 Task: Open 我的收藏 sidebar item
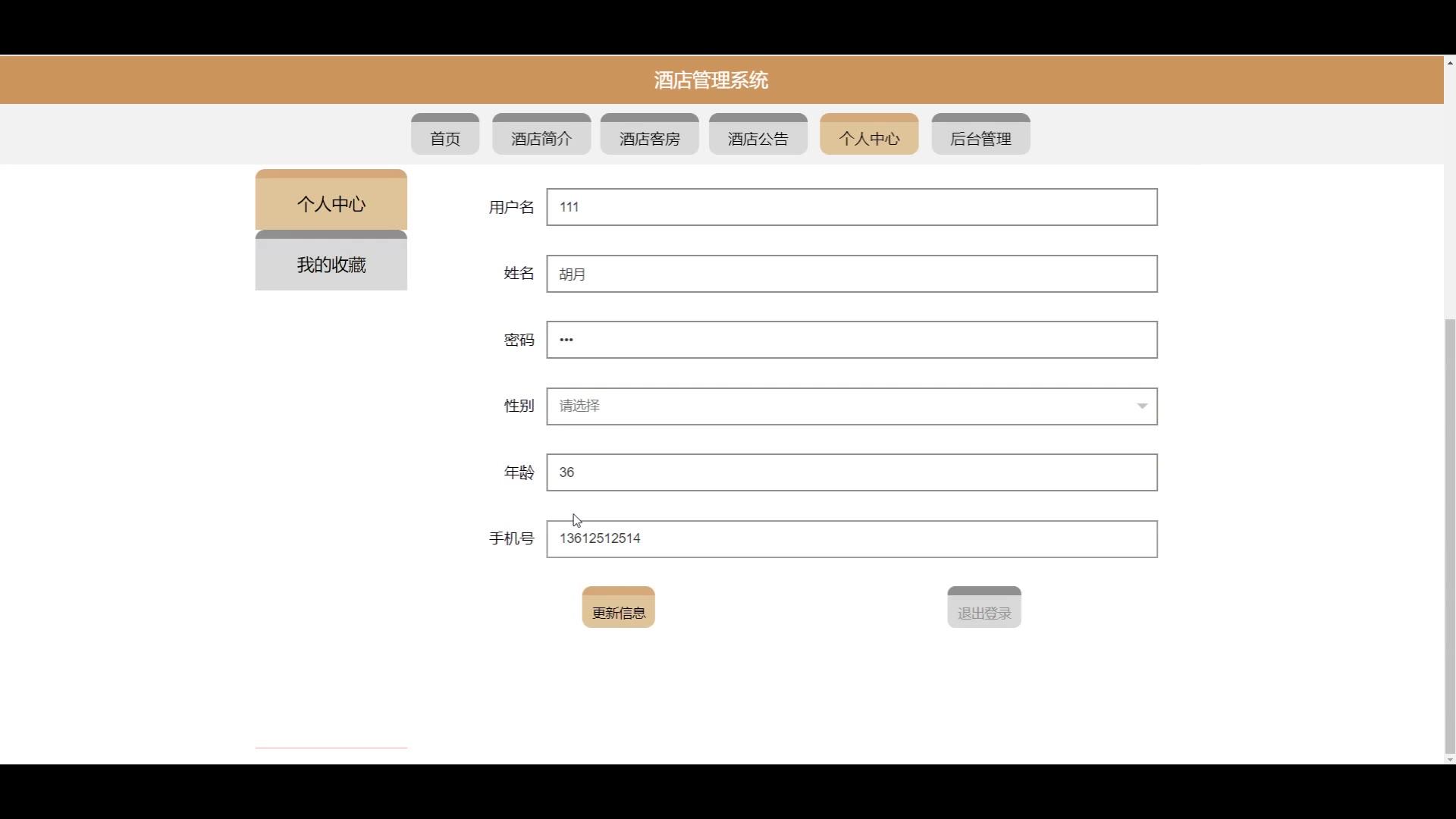pos(331,263)
